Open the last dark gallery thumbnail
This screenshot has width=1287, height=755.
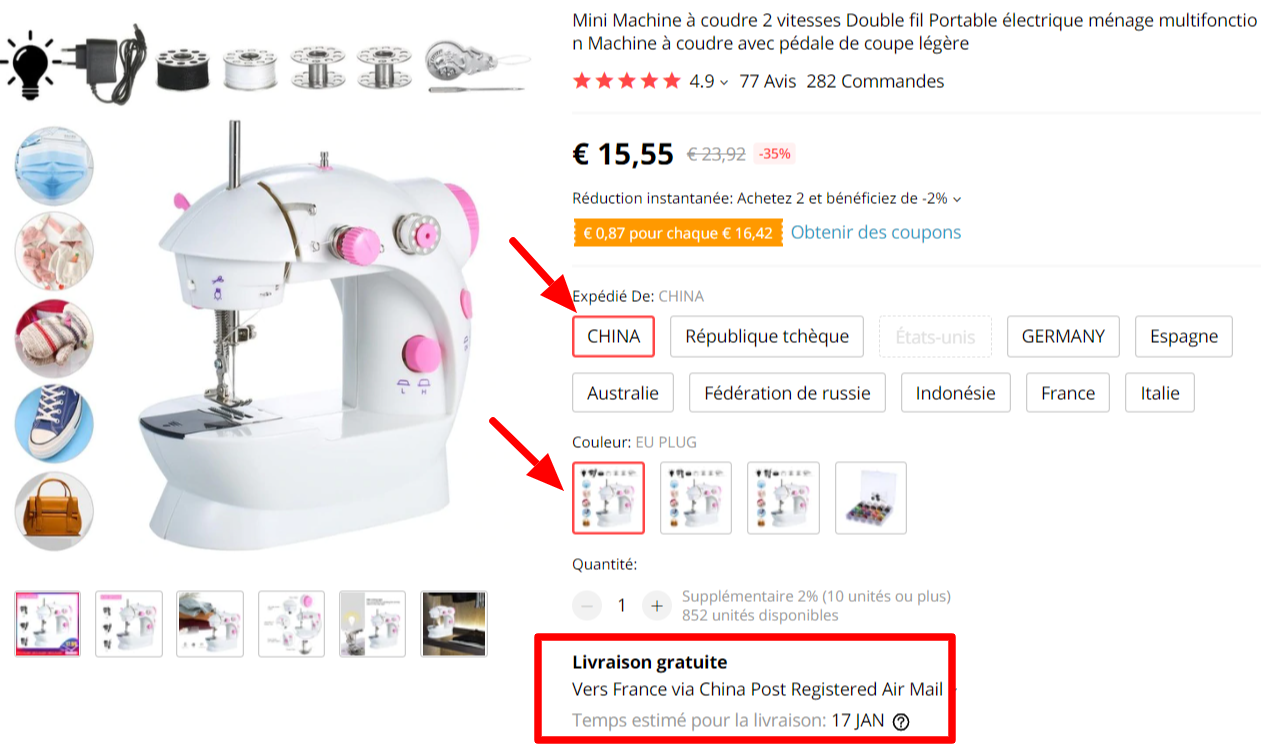(454, 624)
